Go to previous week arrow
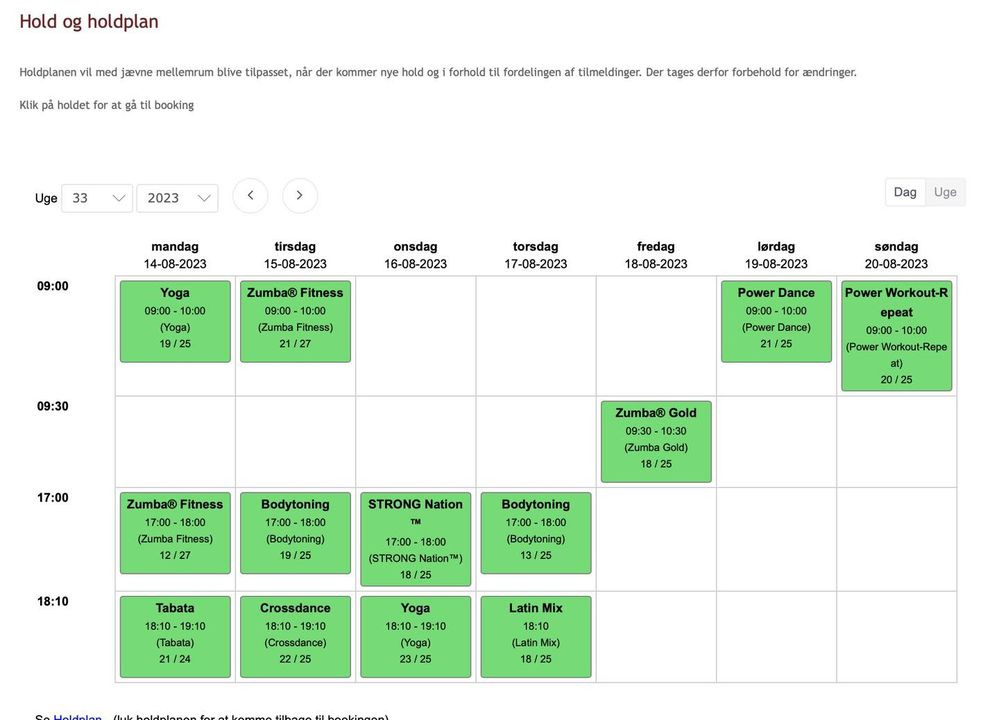The width and height of the screenshot is (999, 720). tap(250, 196)
